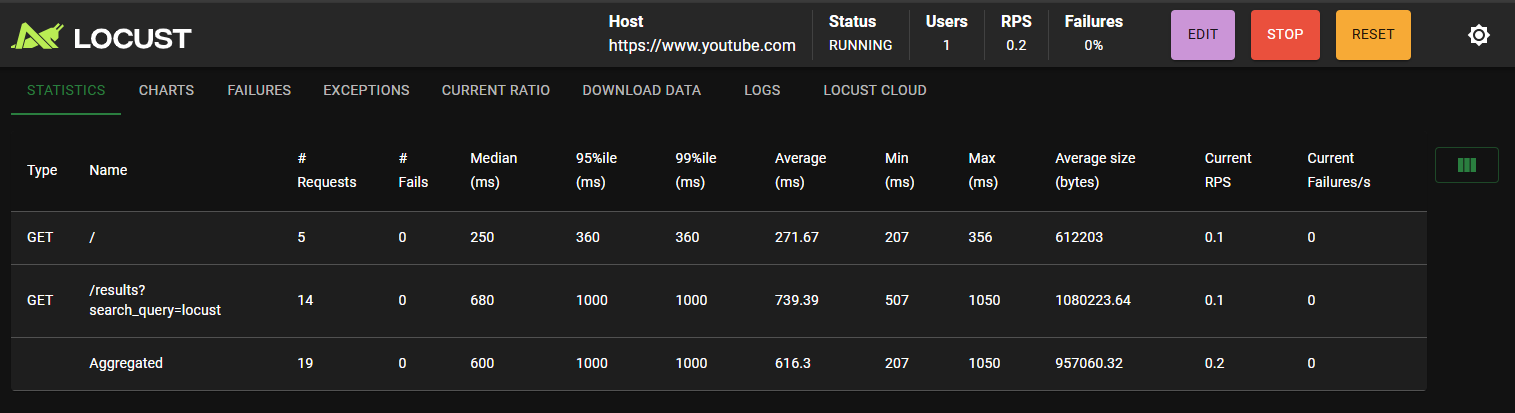Select the Locust Cloud tab

875,90
